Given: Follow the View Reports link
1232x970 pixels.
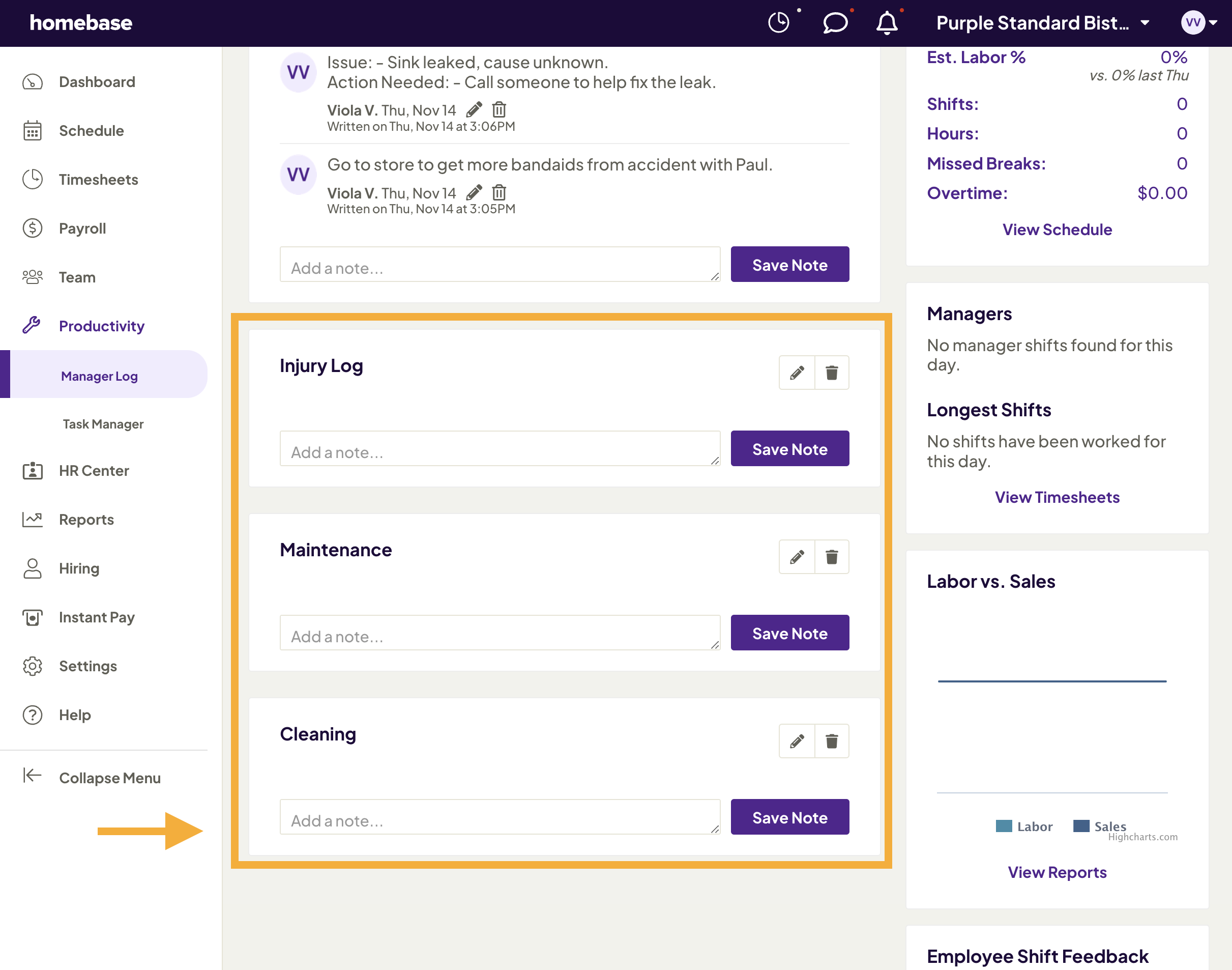Looking at the screenshot, I should (1057, 872).
